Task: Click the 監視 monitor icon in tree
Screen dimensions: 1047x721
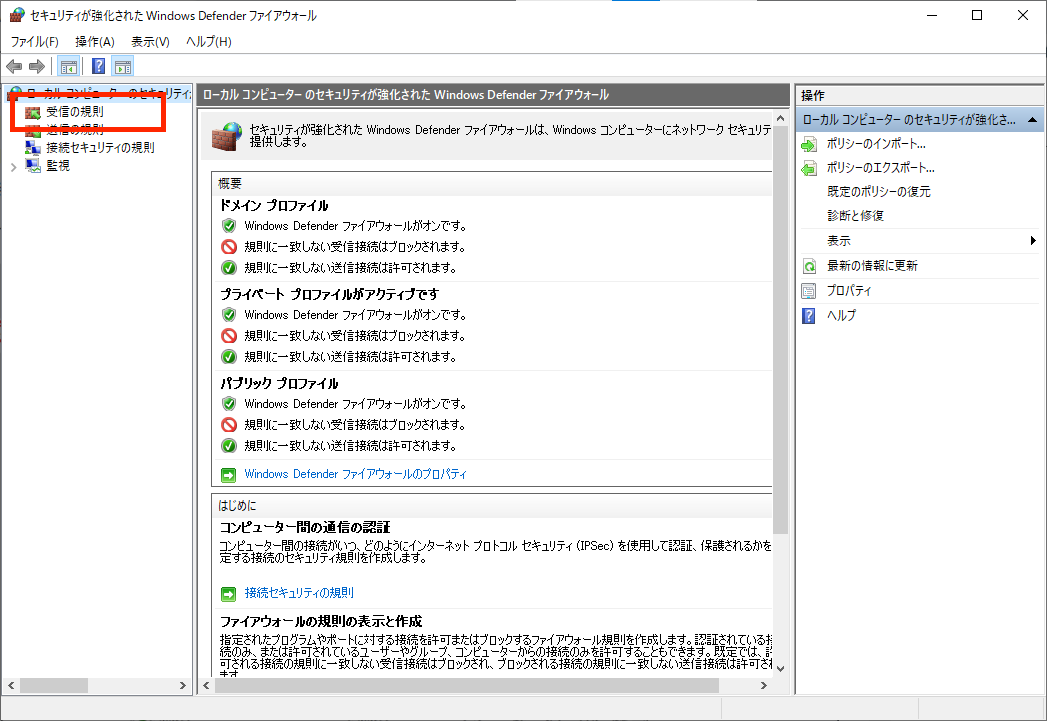Action: click(x=33, y=166)
